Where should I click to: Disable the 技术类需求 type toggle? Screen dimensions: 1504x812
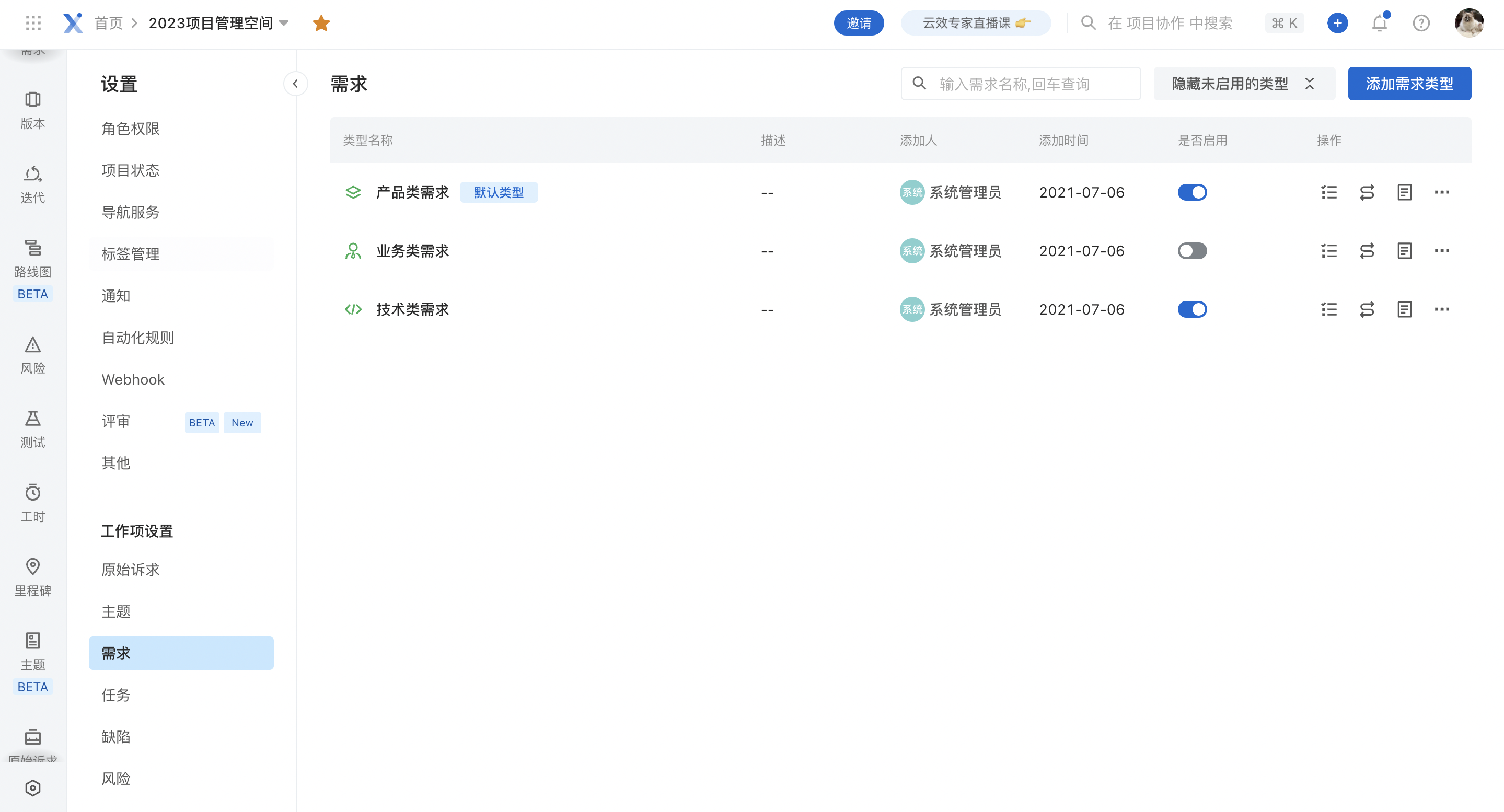tap(1191, 309)
